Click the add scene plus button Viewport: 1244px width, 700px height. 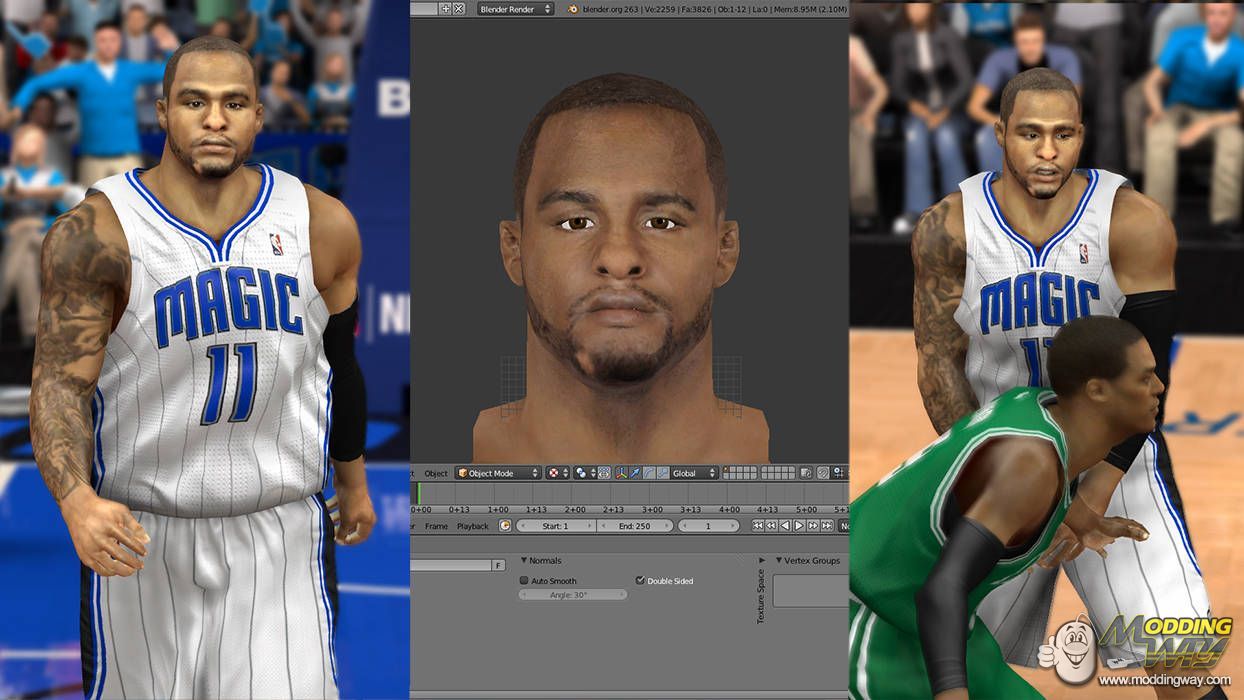click(x=446, y=9)
